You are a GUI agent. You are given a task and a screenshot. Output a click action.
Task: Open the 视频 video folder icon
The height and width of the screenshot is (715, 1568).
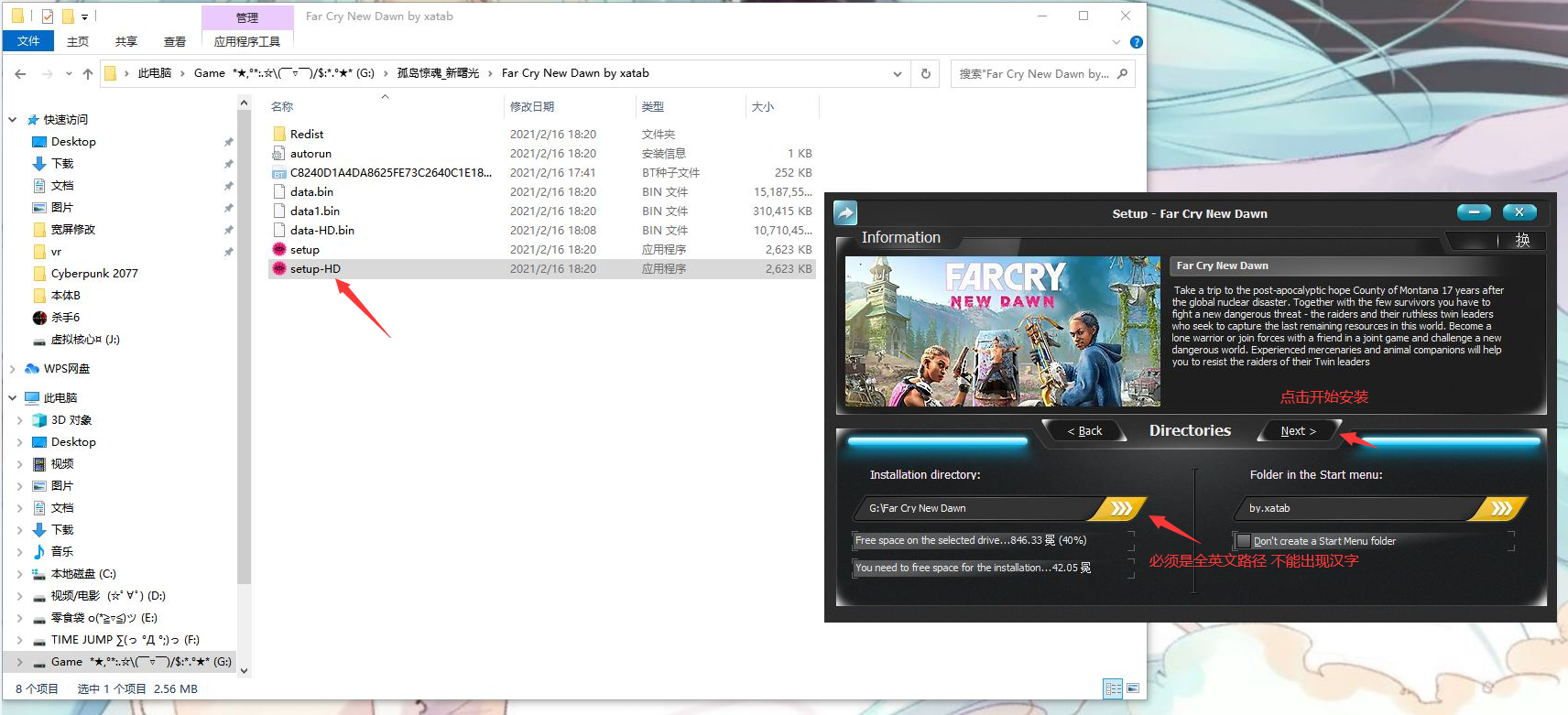point(39,464)
